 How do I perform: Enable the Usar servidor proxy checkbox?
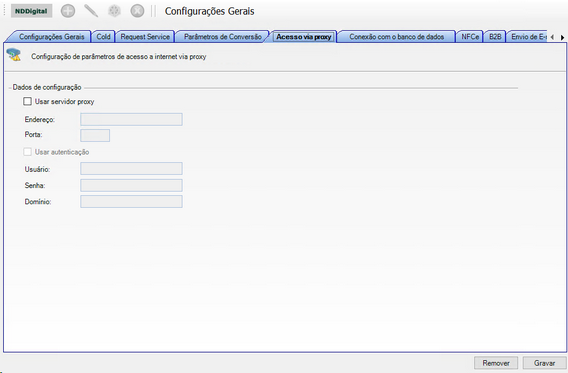(28, 101)
